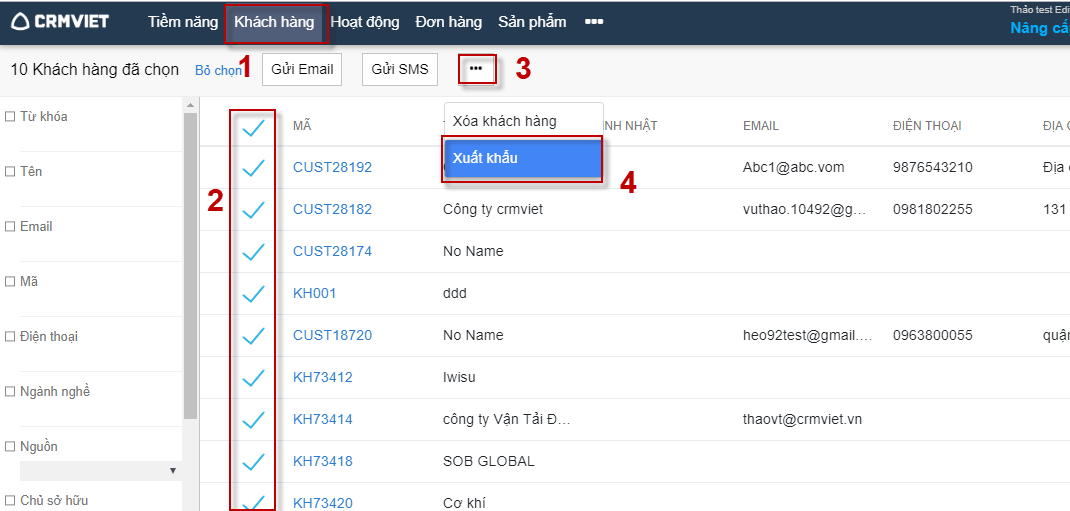This screenshot has height=511, width=1070.
Task: Enable the Từ khóa filter checkbox
Action: coord(10,117)
